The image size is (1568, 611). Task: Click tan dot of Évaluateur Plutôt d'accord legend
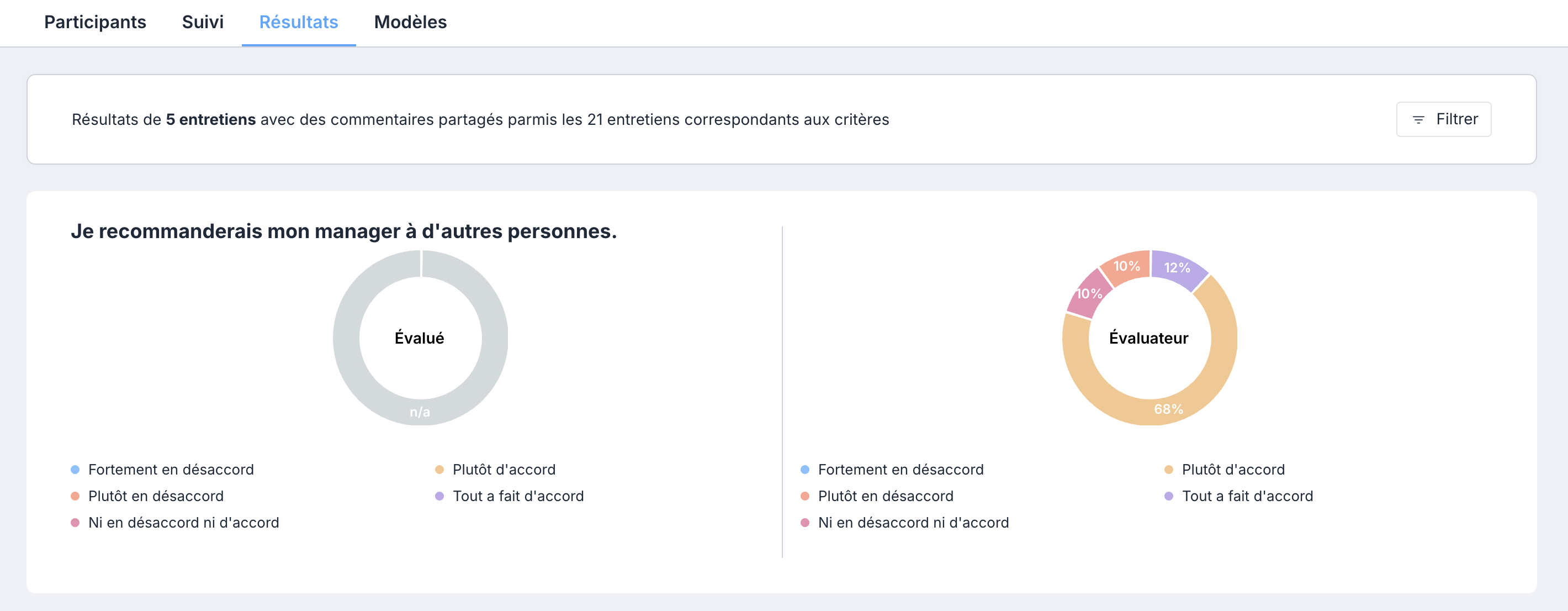point(1168,470)
